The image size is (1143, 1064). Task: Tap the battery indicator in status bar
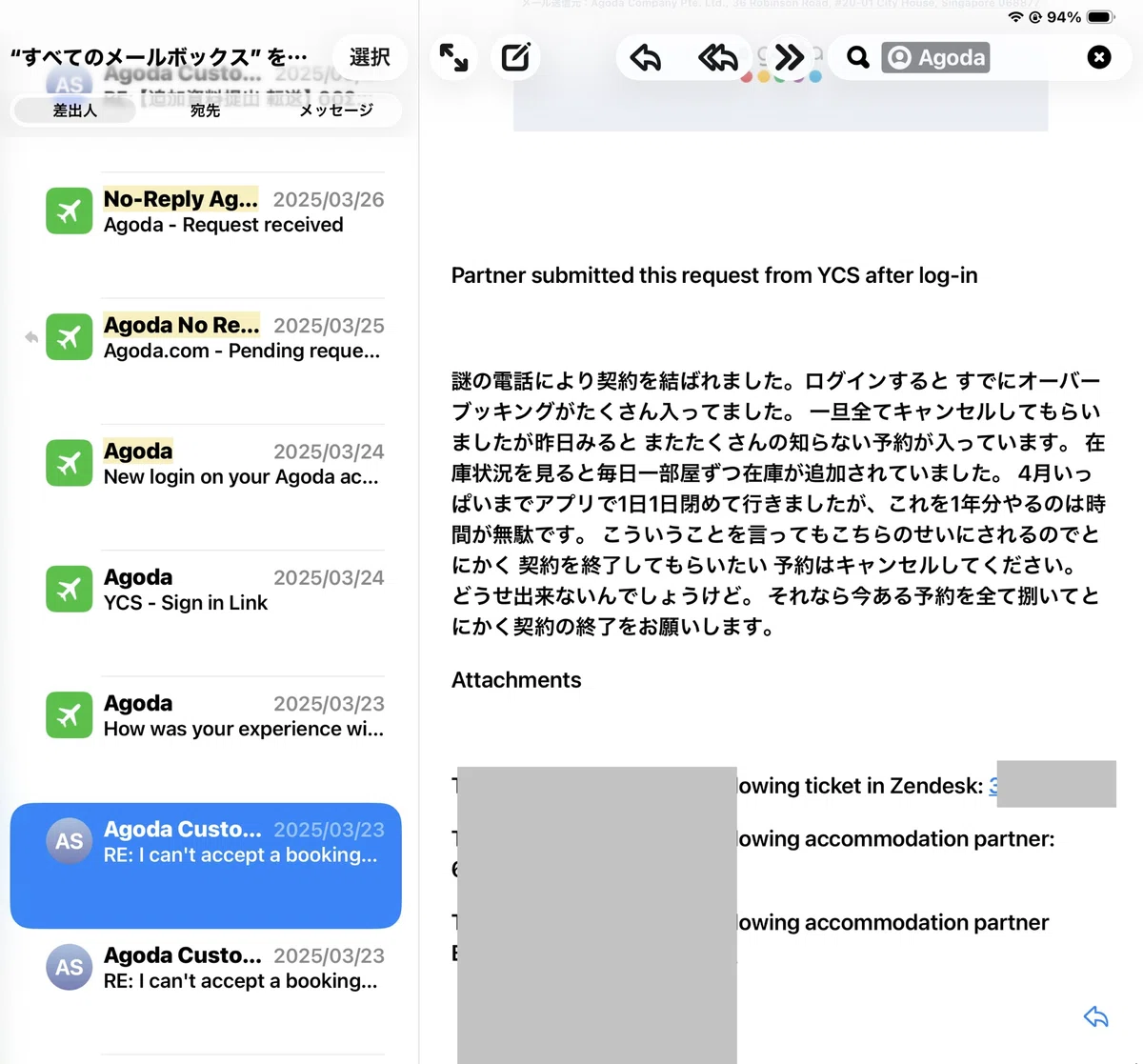[x=1100, y=17]
